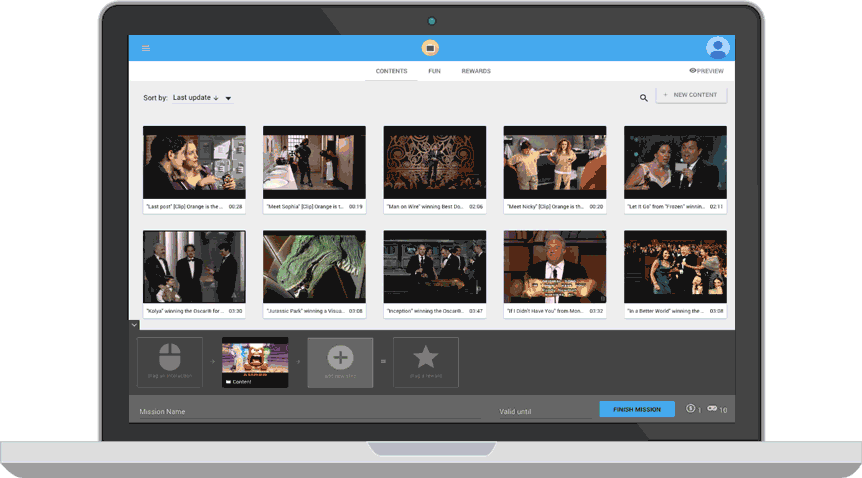
Task: Click the 02:06 duration on Man on Wire
Action: point(476,207)
